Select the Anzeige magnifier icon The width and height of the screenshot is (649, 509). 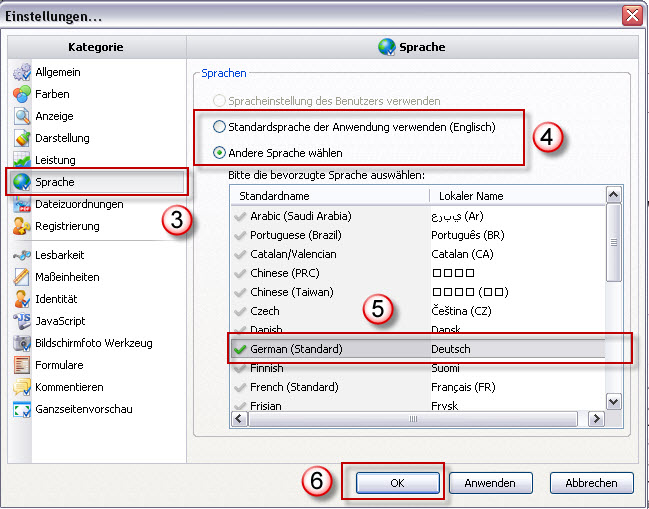tap(22, 116)
